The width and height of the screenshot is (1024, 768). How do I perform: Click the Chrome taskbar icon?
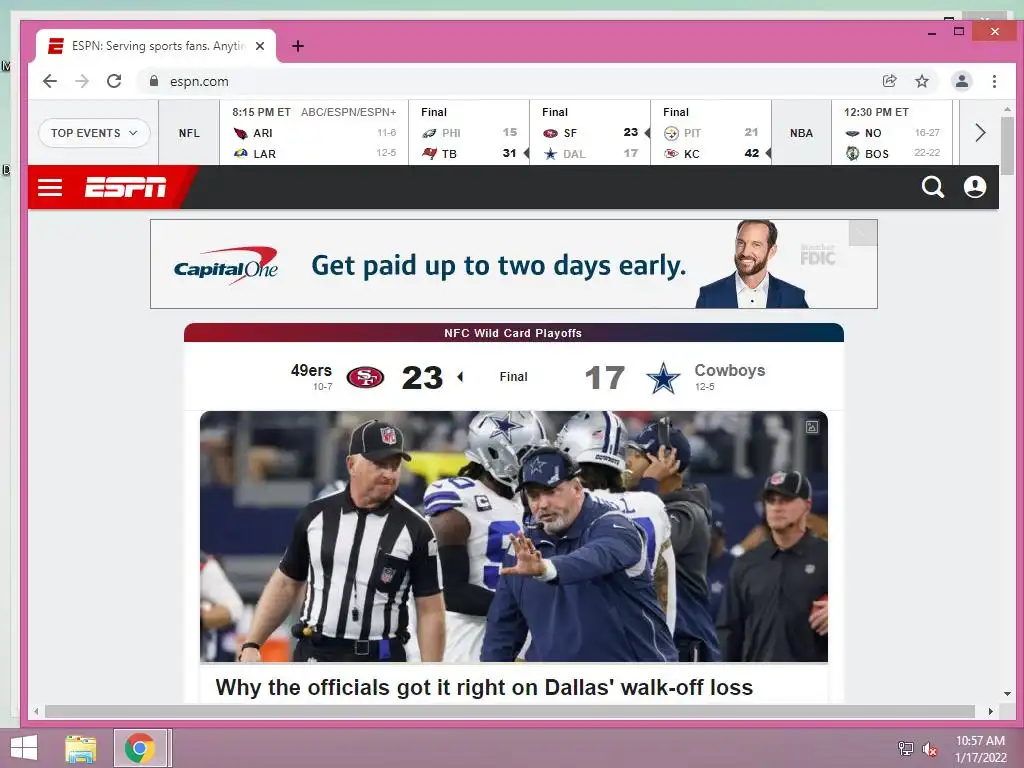click(140, 748)
